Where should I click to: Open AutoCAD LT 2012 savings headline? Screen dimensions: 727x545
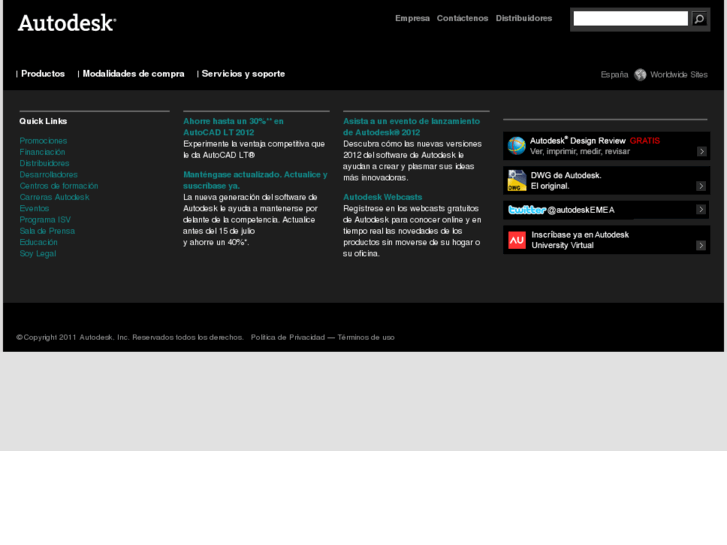(x=233, y=127)
